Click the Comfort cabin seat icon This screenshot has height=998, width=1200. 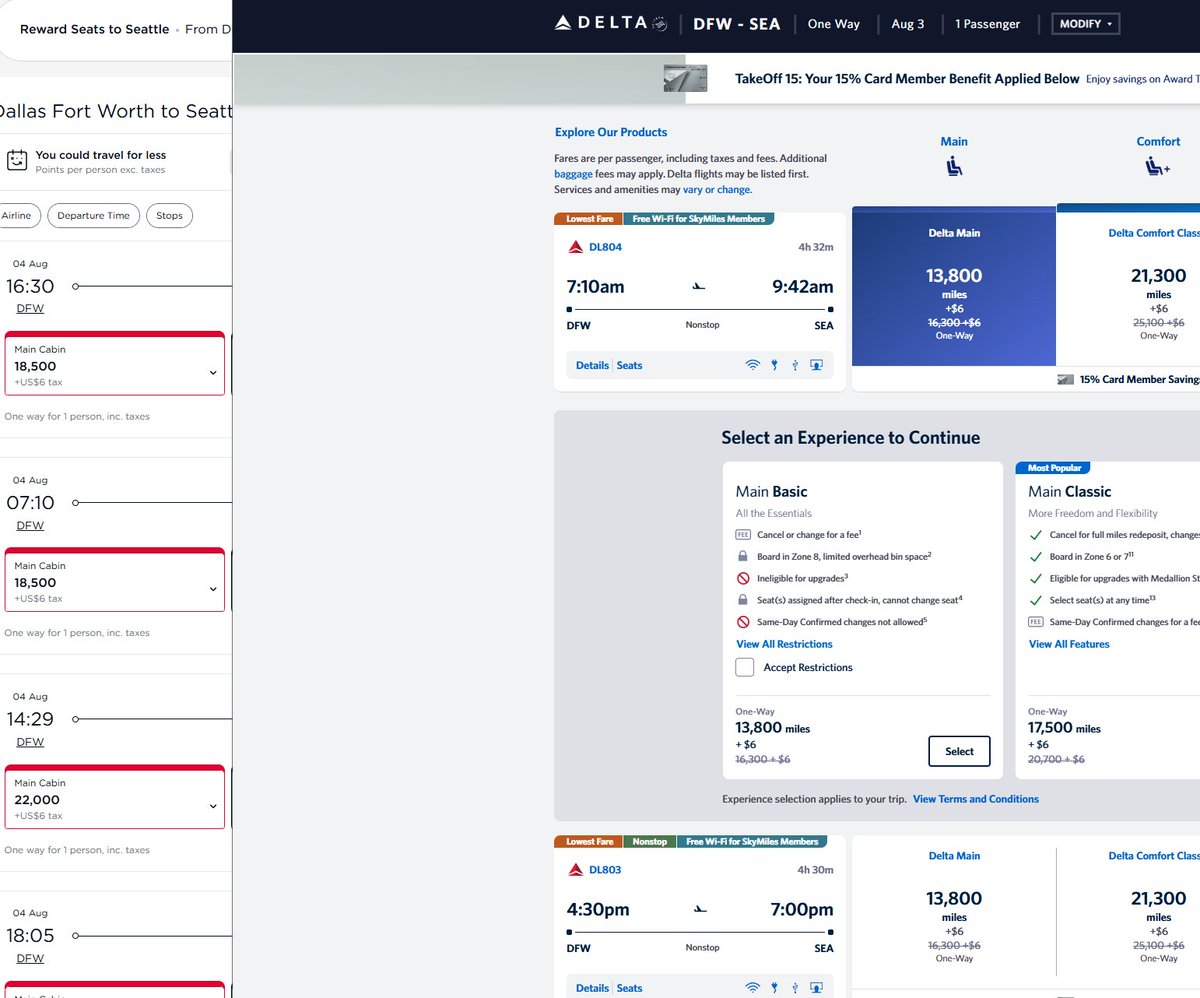click(1158, 167)
